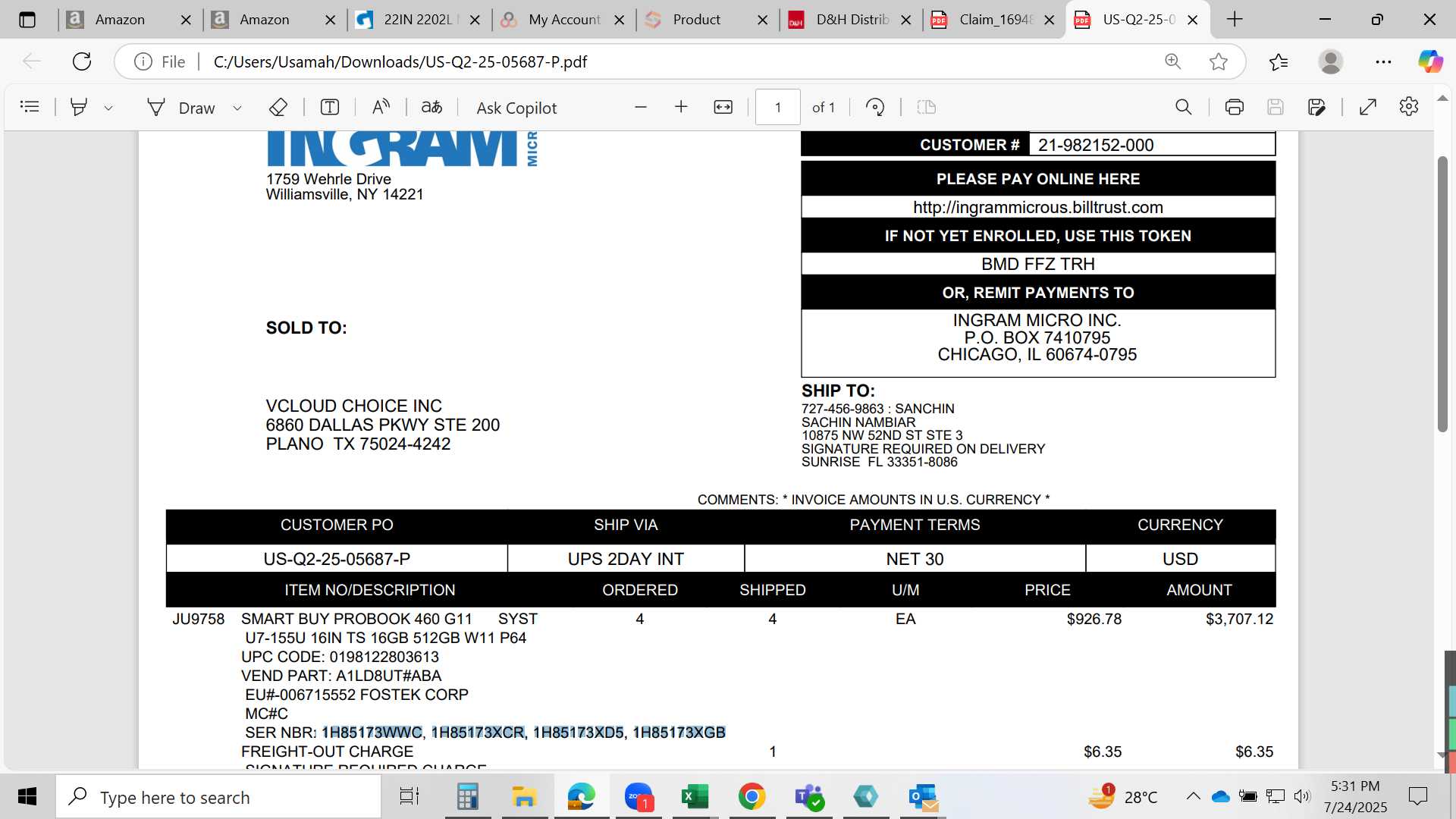Activate the Draw tool

pyautogui.click(x=181, y=108)
